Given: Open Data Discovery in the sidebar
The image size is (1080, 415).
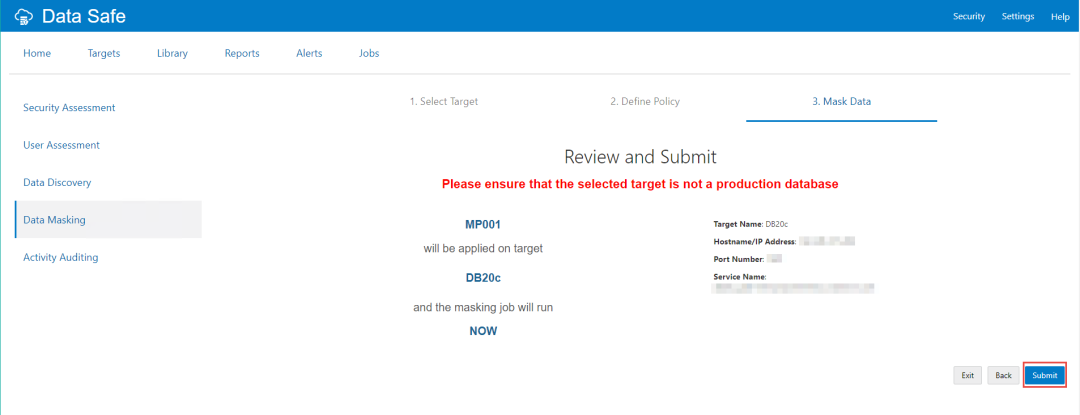Looking at the screenshot, I should click(x=57, y=182).
